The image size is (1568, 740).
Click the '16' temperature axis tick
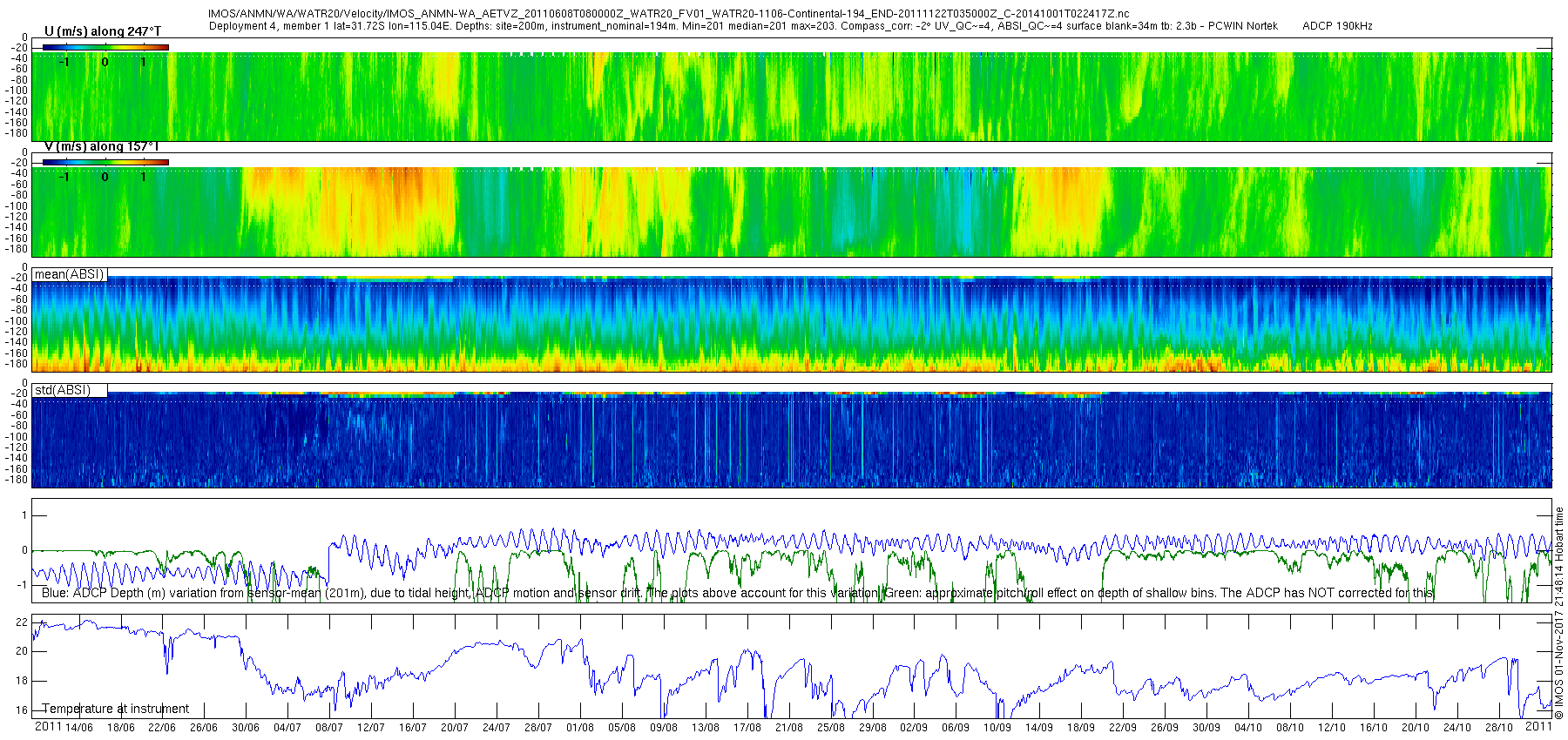[23, 710]
